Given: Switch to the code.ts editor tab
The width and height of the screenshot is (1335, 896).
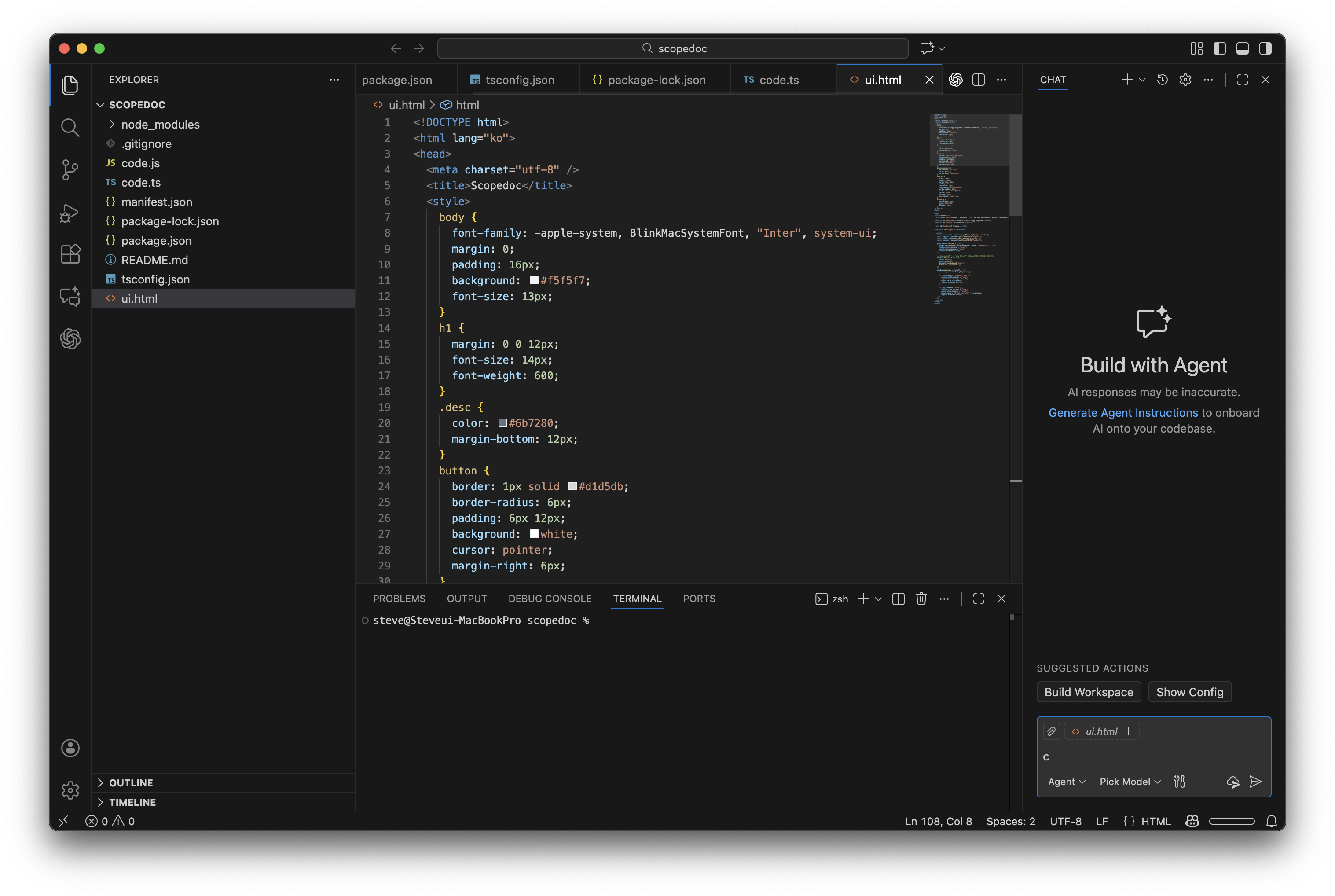Looking at the screenshot, I should click(778, 80).
